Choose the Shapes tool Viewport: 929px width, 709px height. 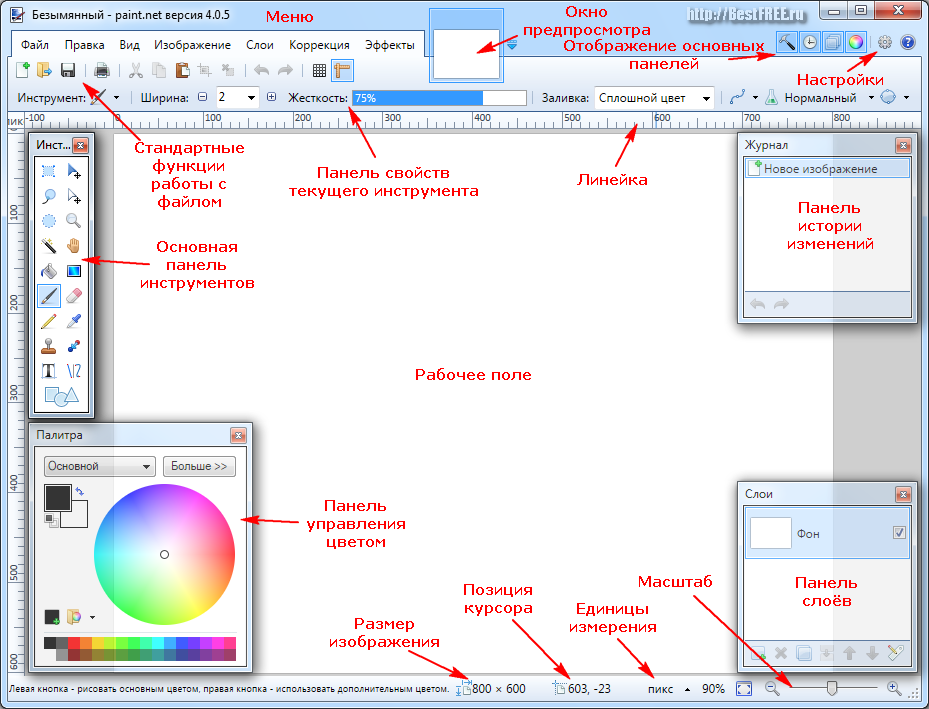pos(62,396)
